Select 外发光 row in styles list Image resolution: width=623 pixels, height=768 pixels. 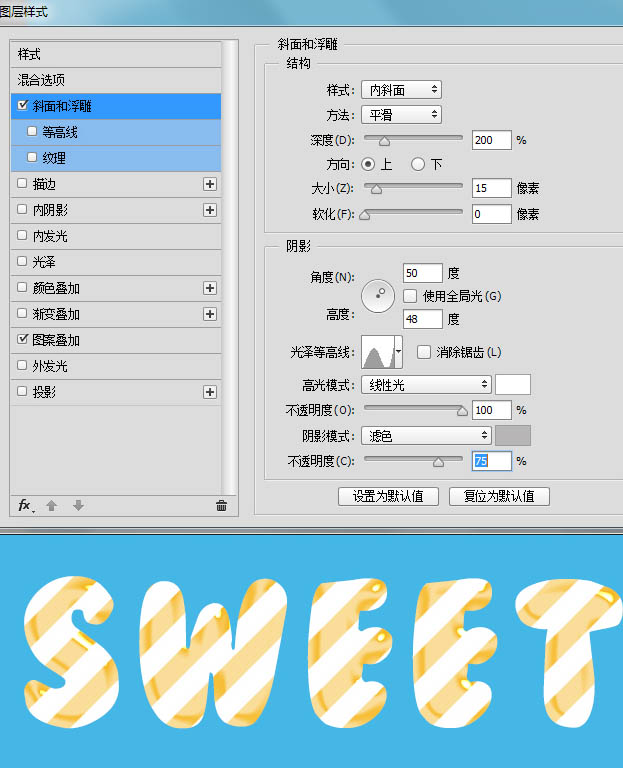click(x=116, y=366)
